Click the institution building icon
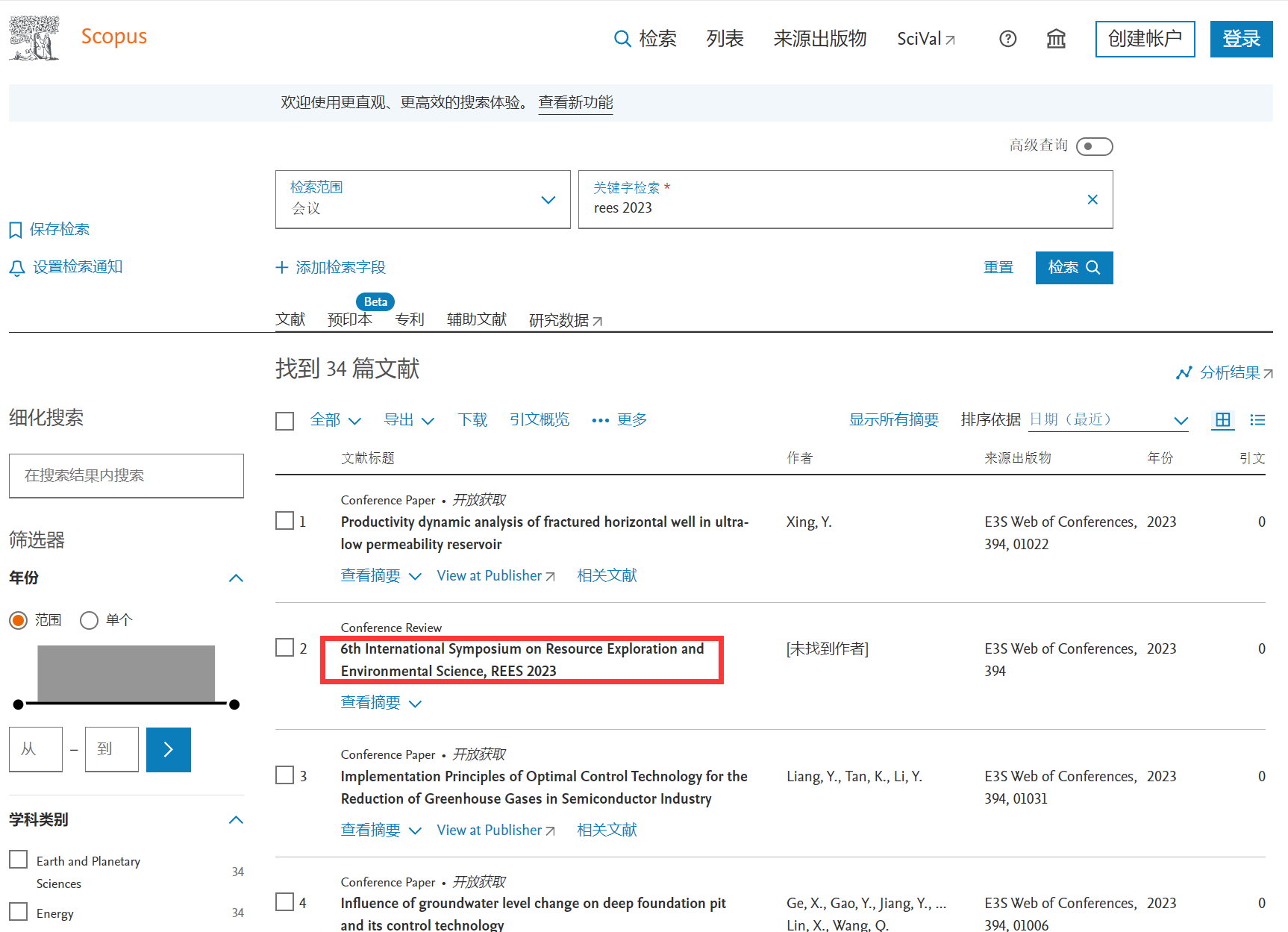 [x=1056, y=39]
